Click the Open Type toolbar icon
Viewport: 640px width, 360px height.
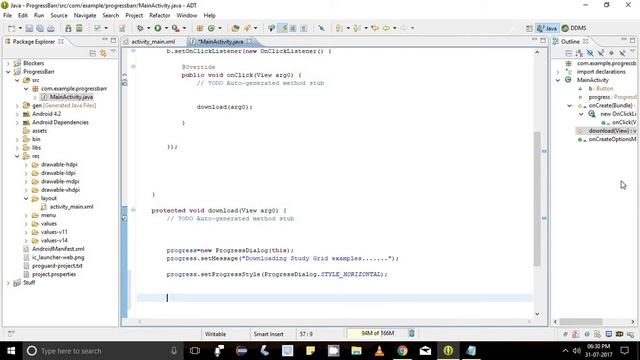(x=235, y=28)
